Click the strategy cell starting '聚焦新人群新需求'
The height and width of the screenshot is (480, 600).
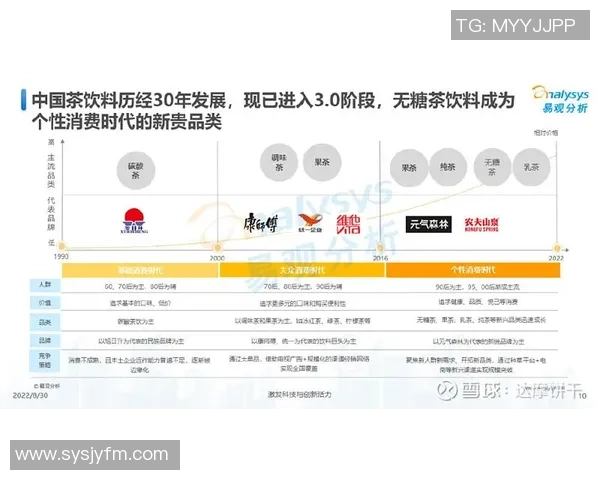point(476,365)
